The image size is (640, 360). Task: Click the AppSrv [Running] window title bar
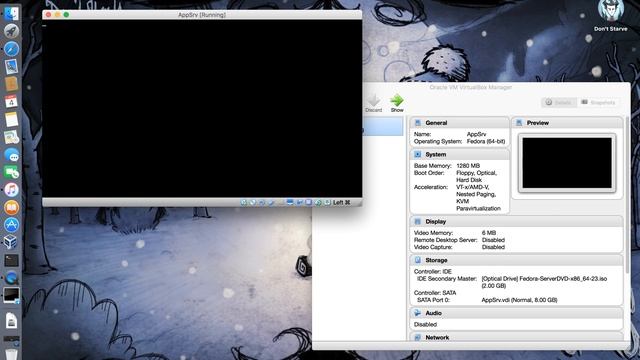coord(202,15)
